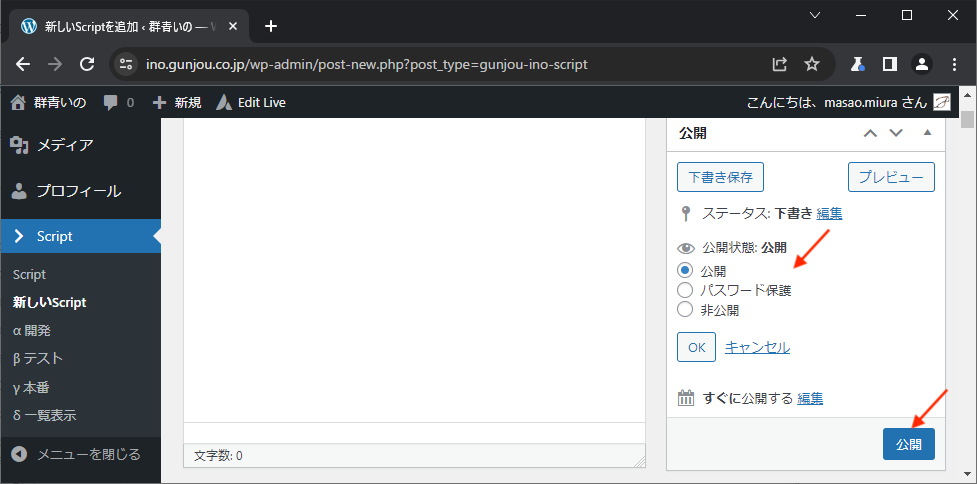
Task: Move 公開 panel down with the down chevron
Action: click(896, 133)
